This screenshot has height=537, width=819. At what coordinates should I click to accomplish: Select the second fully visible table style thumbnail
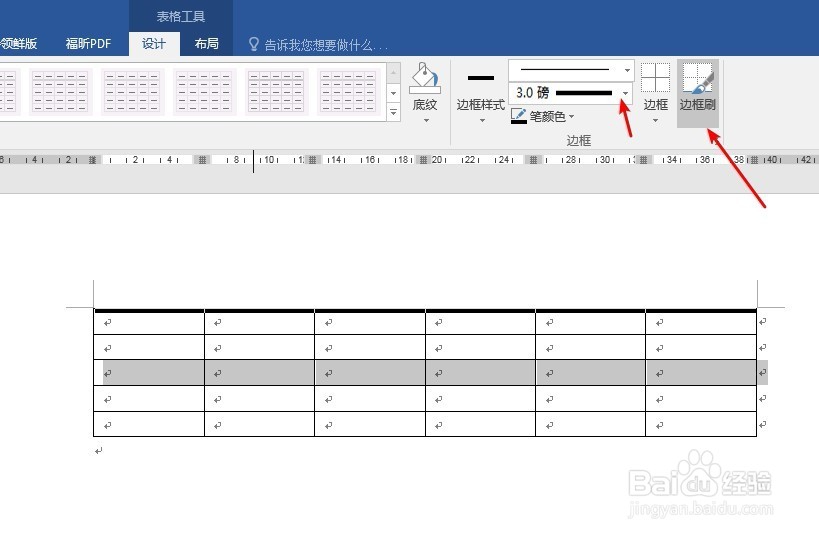(x=132, y=92)
